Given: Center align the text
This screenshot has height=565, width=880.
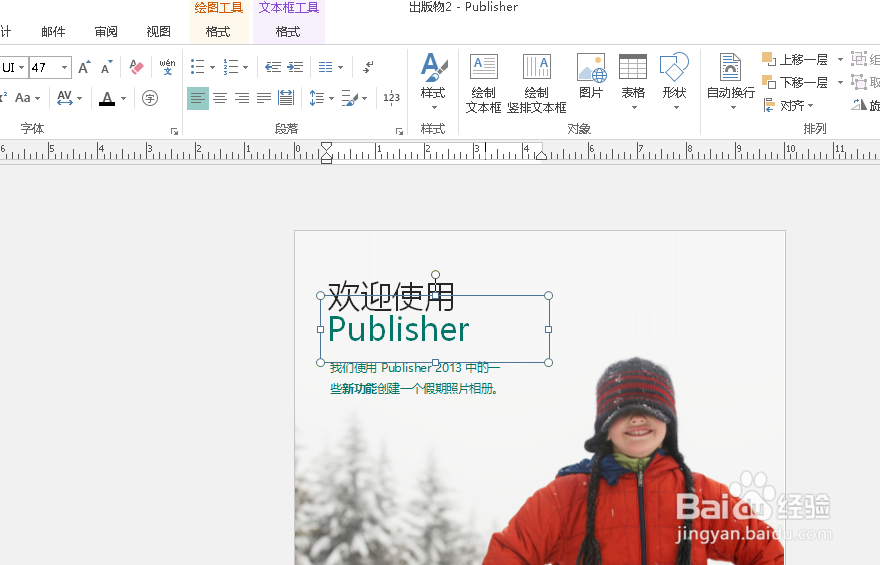Looking at the screenshot, I should click(220, 99).
